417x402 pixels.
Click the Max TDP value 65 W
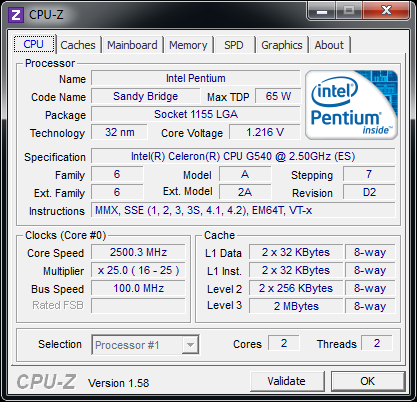278,96
